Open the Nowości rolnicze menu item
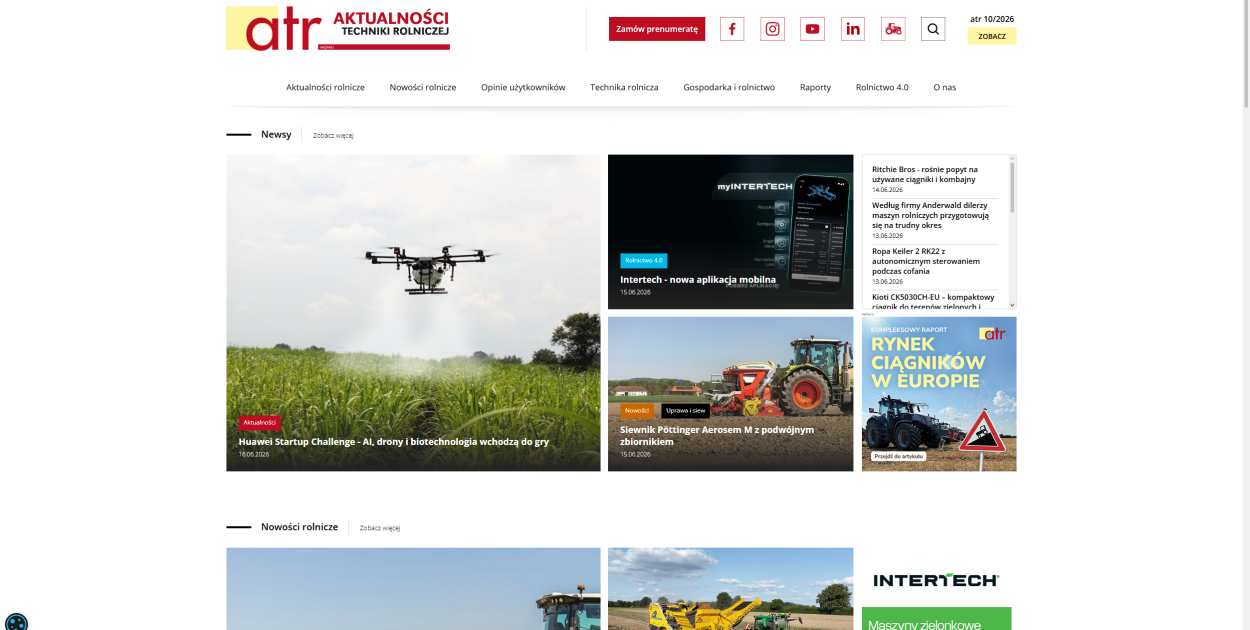Viewport: 1250px width, 630px height. click(423, 87)
